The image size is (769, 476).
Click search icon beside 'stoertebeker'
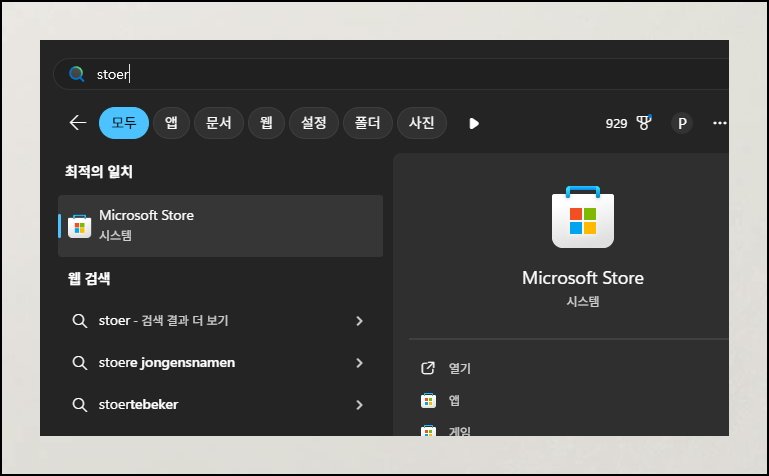pyautogui.click(x=79, y=405)
